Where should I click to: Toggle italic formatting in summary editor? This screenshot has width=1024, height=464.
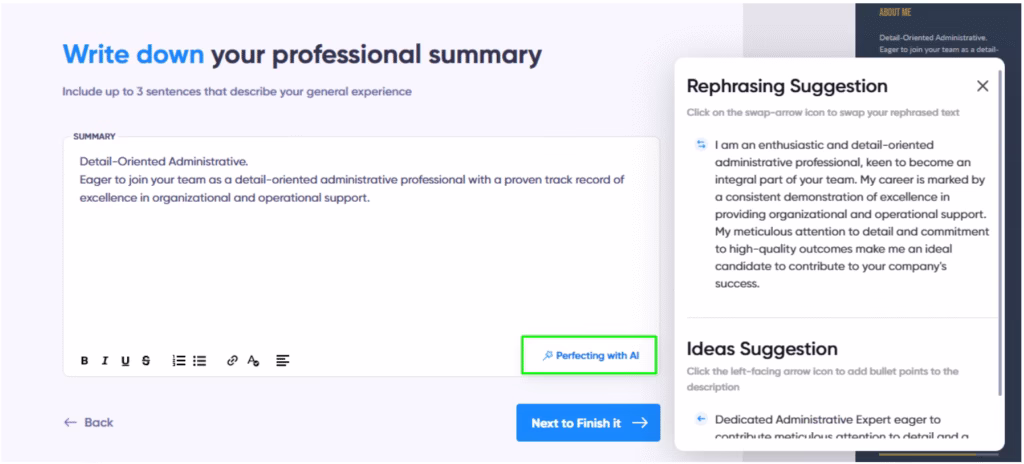(x=105, y=360)
